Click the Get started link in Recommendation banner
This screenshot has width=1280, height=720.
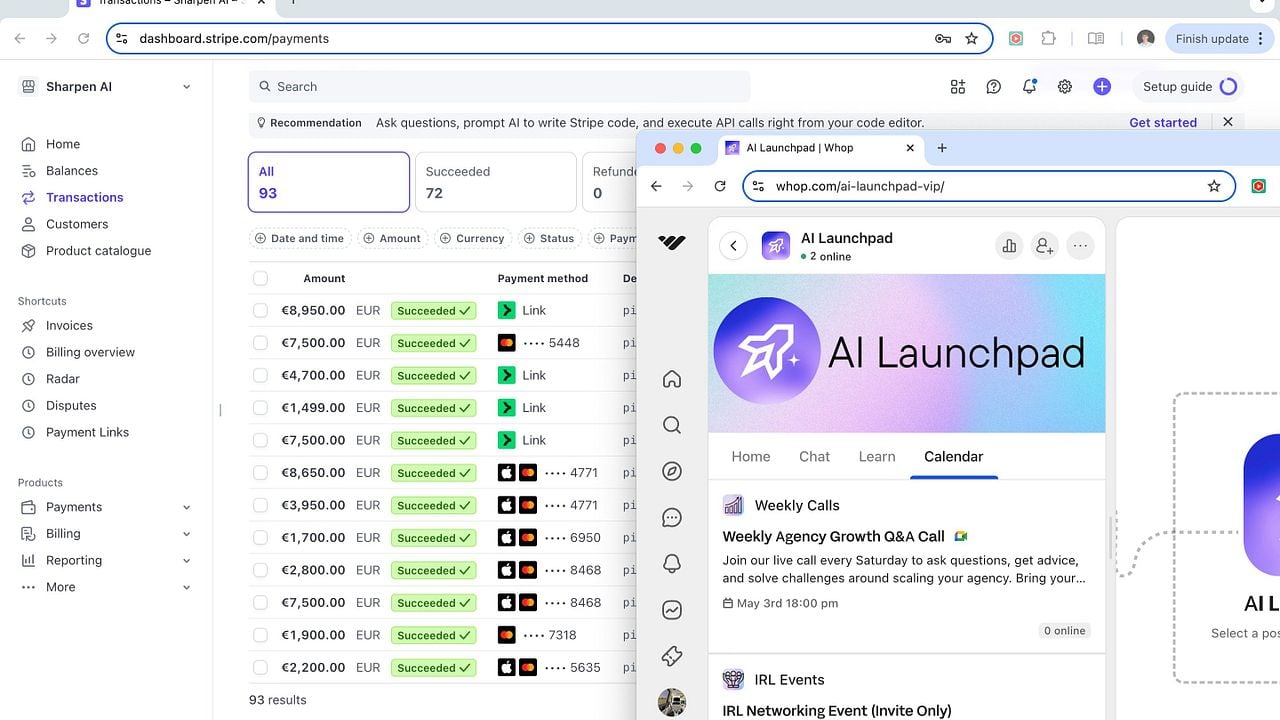pos(1163,123)
